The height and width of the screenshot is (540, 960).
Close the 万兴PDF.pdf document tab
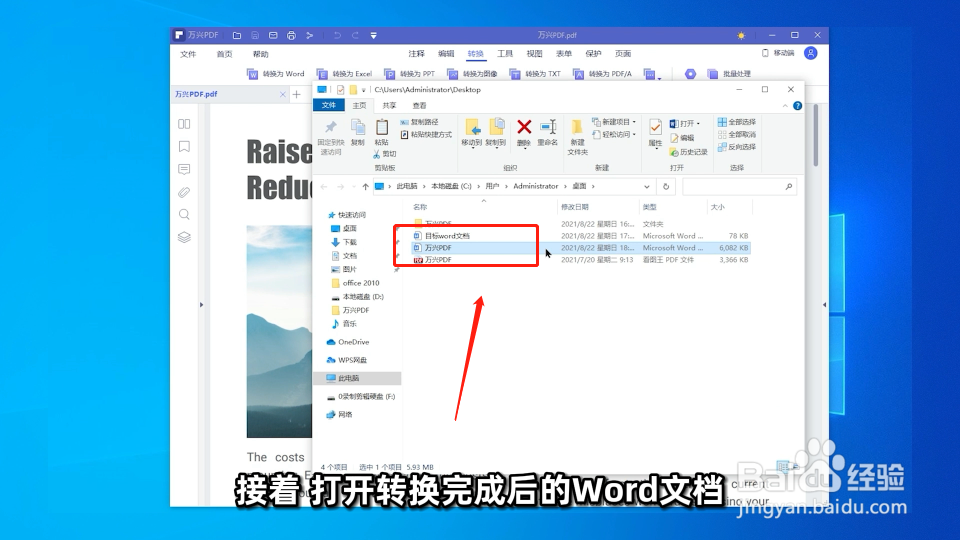(282, 94)
